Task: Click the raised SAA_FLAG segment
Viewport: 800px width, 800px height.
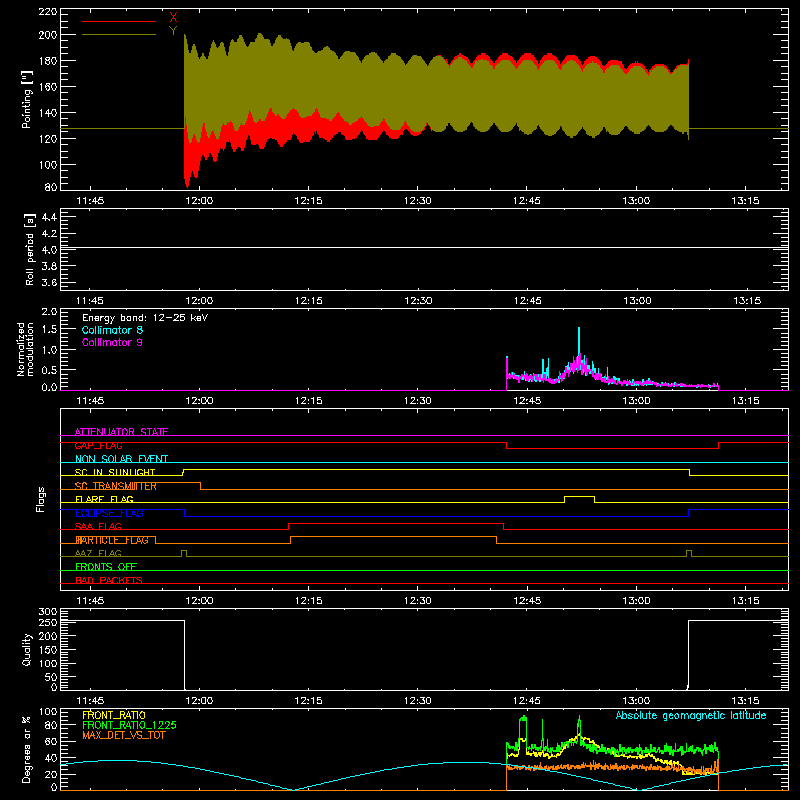Action: click(x=396, y=523)
